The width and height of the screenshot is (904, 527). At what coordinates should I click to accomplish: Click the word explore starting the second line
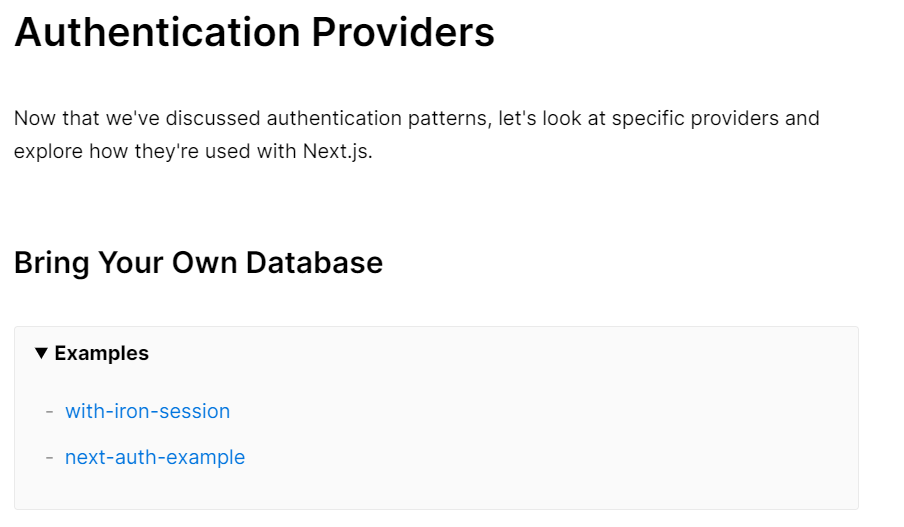click(x=48, y=151)
